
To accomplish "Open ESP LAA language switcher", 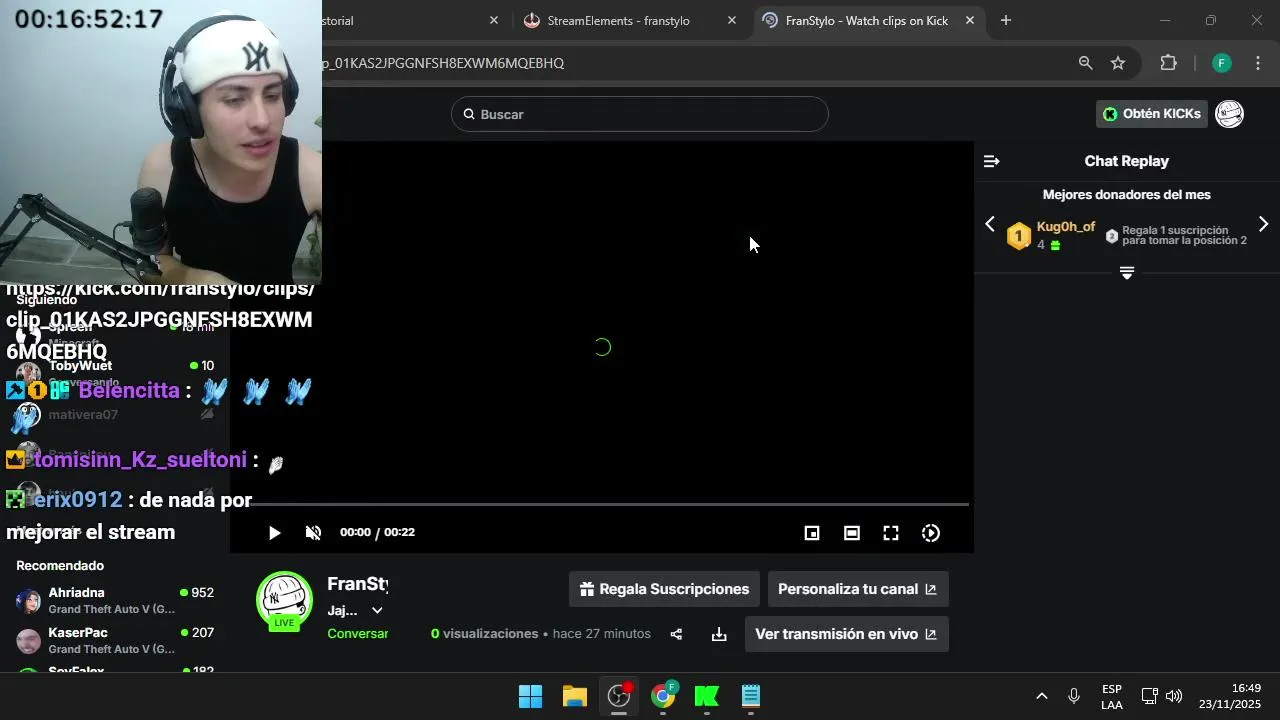I will tap(1112, 697).
